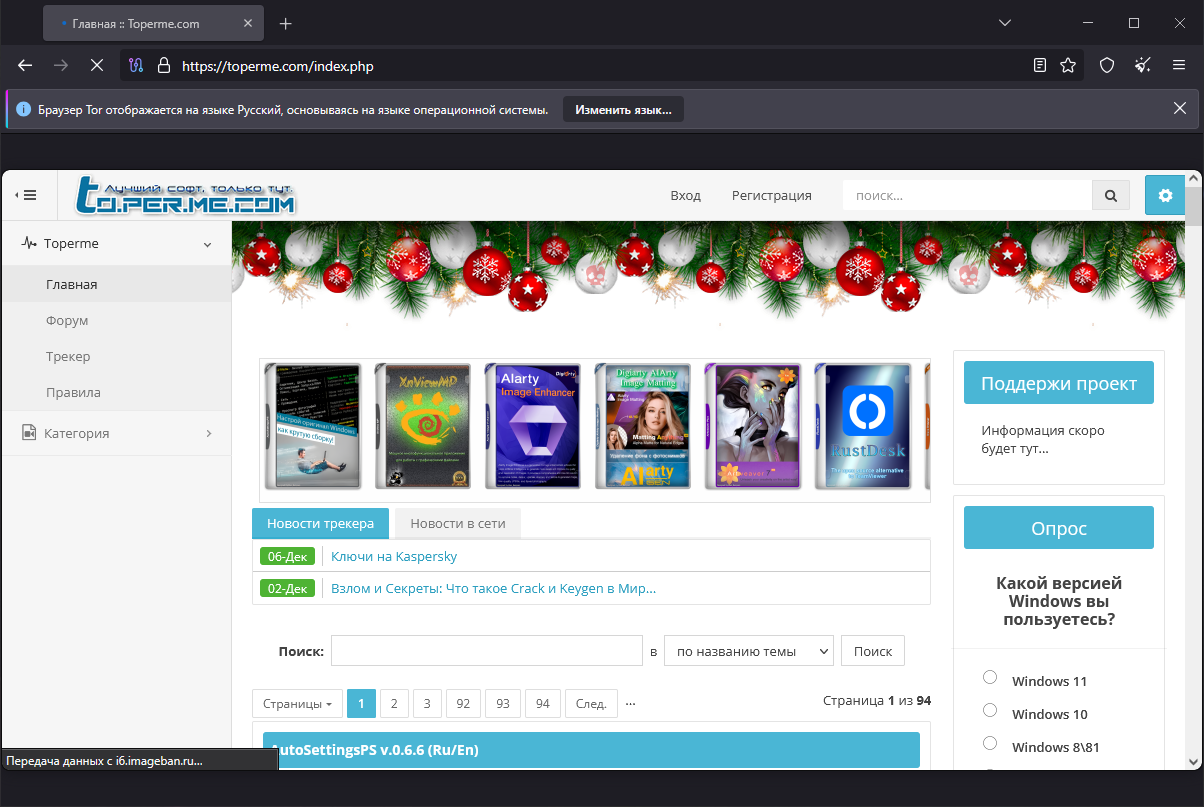1204x807 pixels.
Task: Select the 'Windows 8\81' radio option
Action: 990,744
